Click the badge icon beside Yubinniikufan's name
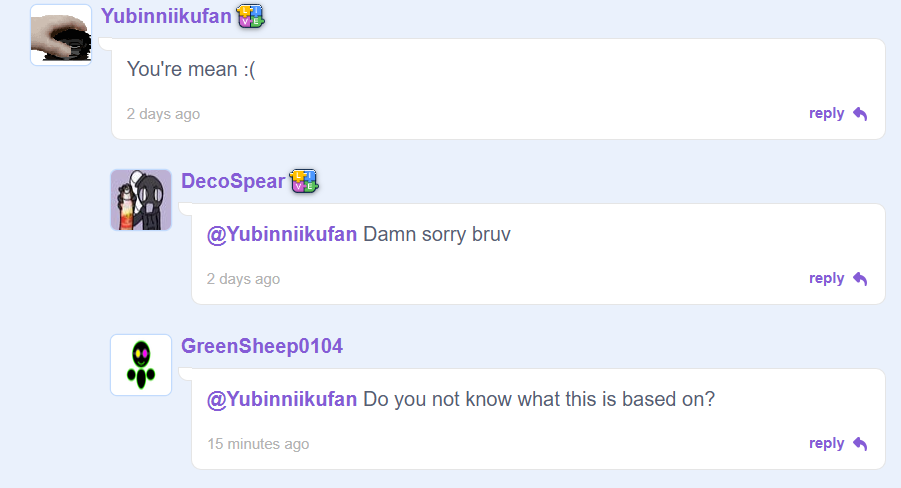 coord(250,16)
